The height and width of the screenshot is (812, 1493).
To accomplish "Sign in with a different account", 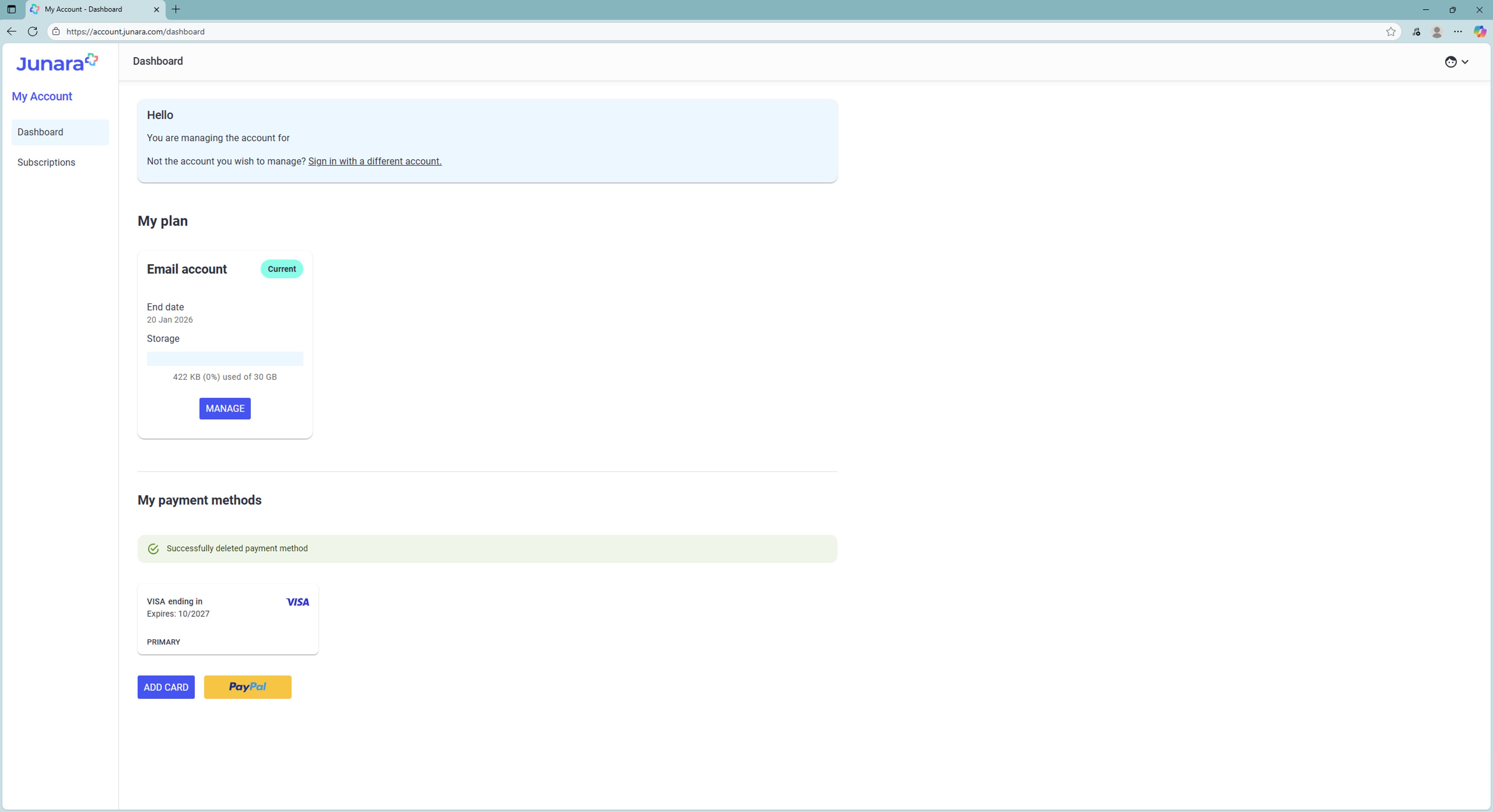I will (x=374, y=161).
